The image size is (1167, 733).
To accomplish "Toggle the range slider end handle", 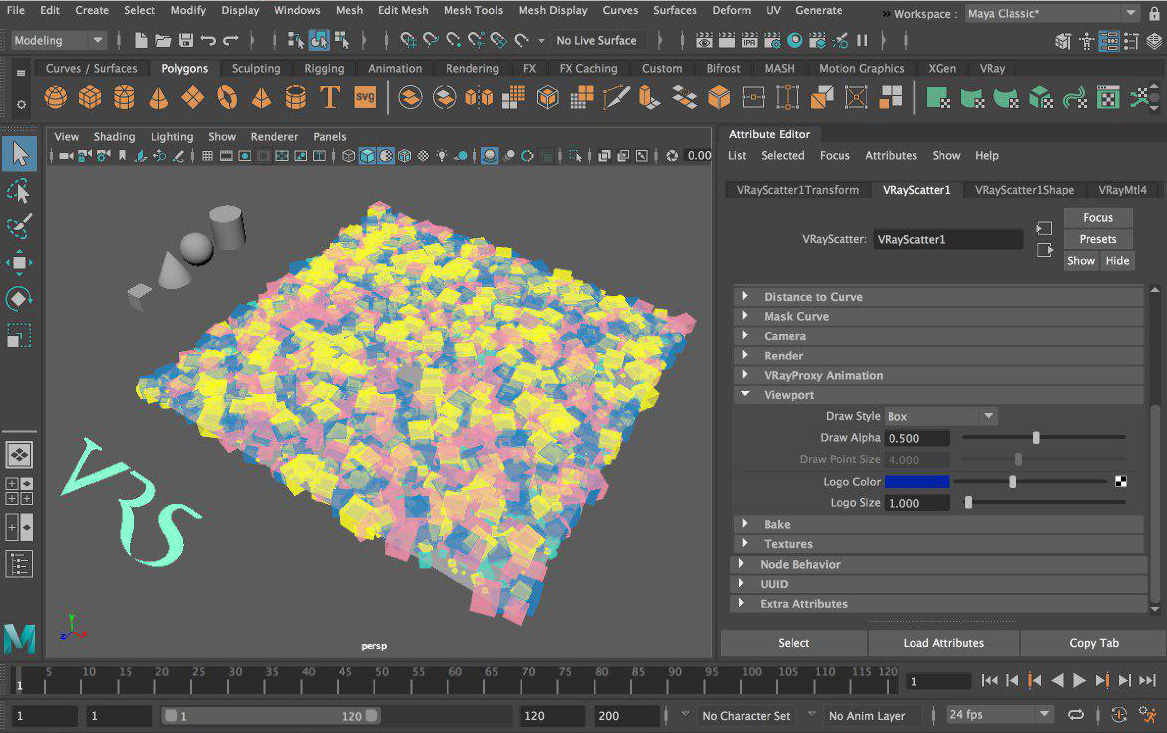I will [x=371, y=716].
